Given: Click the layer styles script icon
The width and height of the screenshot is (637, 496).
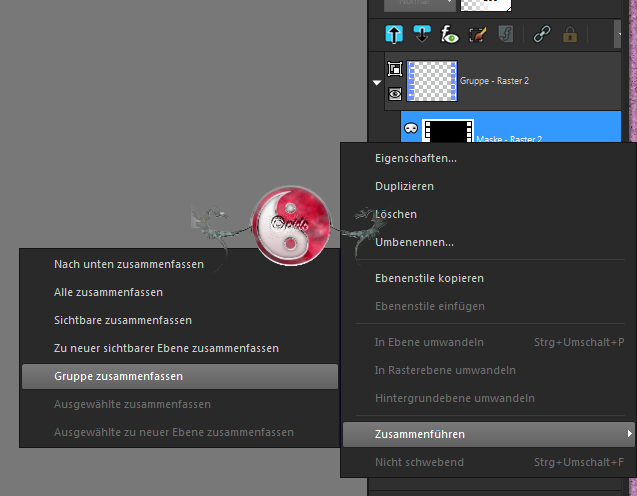Looking at the screenshot, I should pyautogui.click(x=505, y=35).
